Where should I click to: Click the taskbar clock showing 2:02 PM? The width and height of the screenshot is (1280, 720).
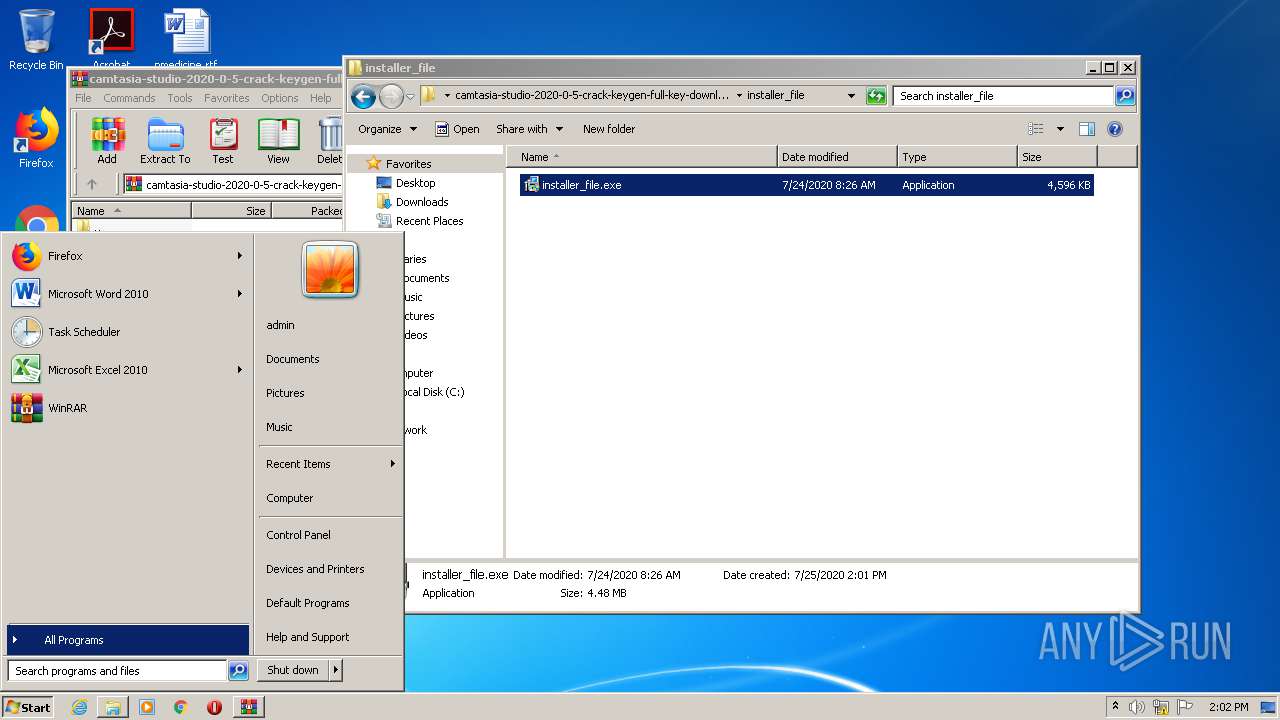(1228, 707)
